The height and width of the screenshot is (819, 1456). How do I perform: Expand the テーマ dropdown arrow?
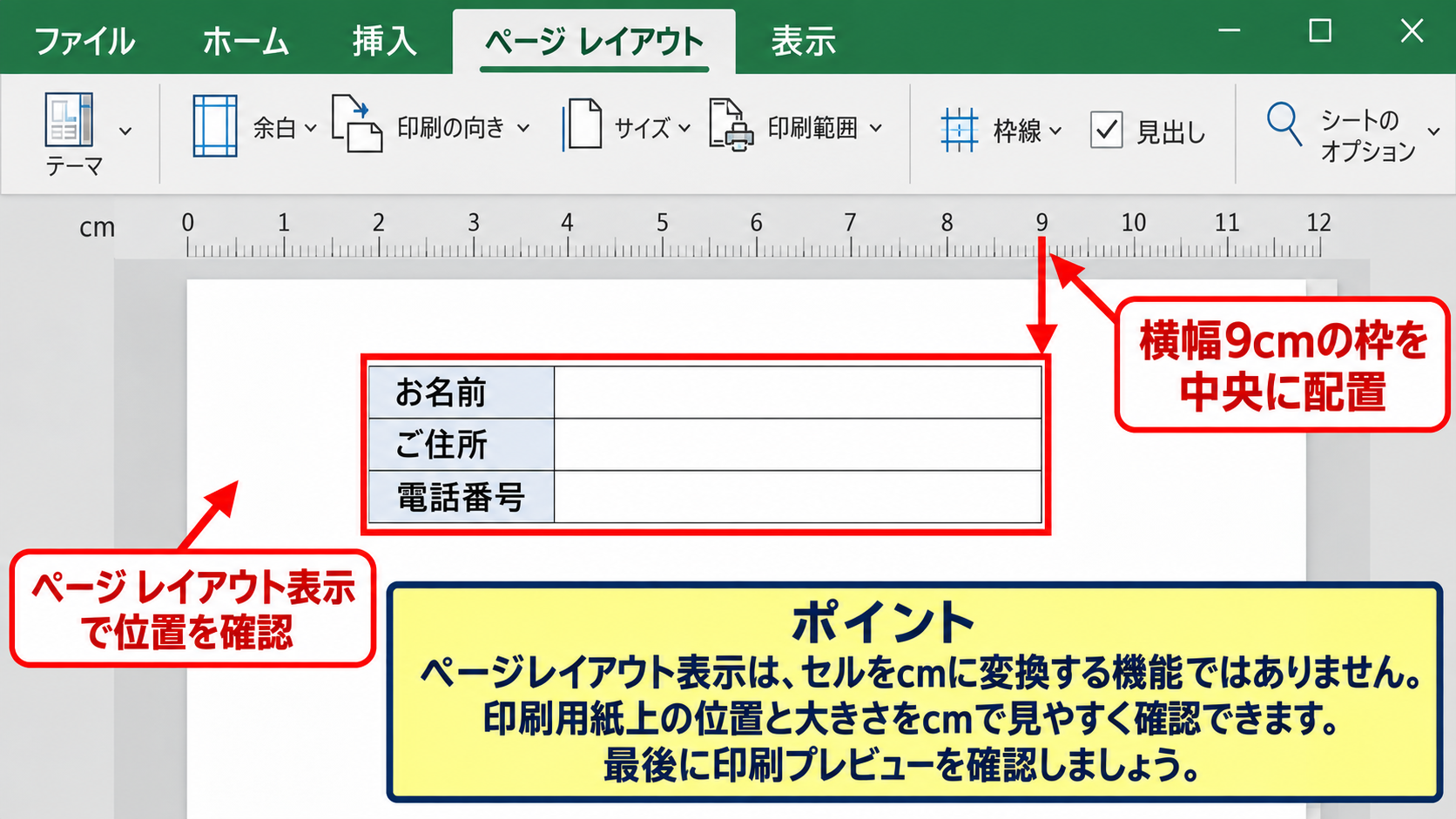[125, 131]
